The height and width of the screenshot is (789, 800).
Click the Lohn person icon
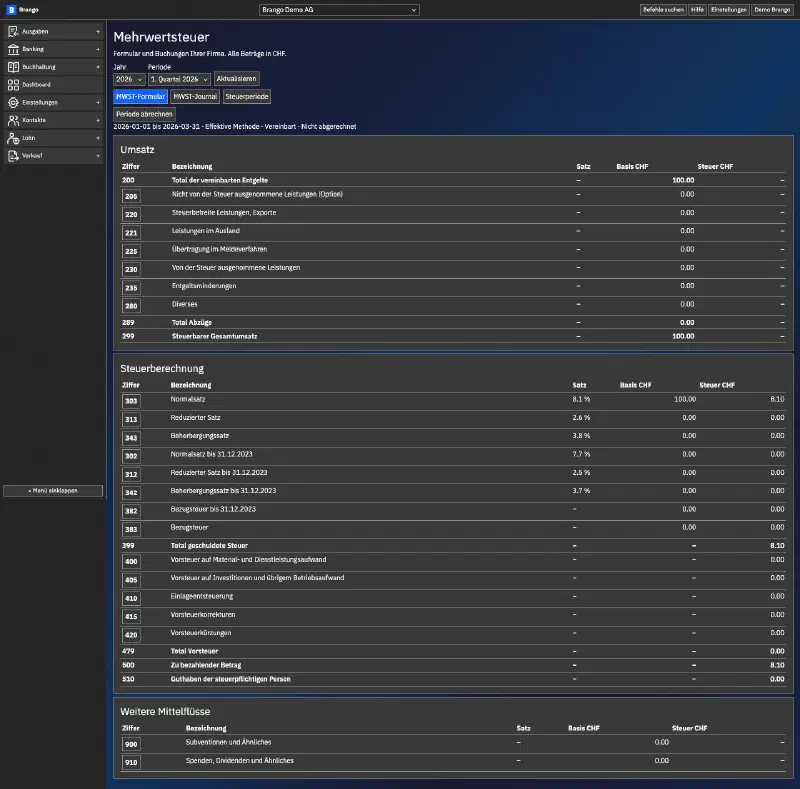click(x=13, y=138)
